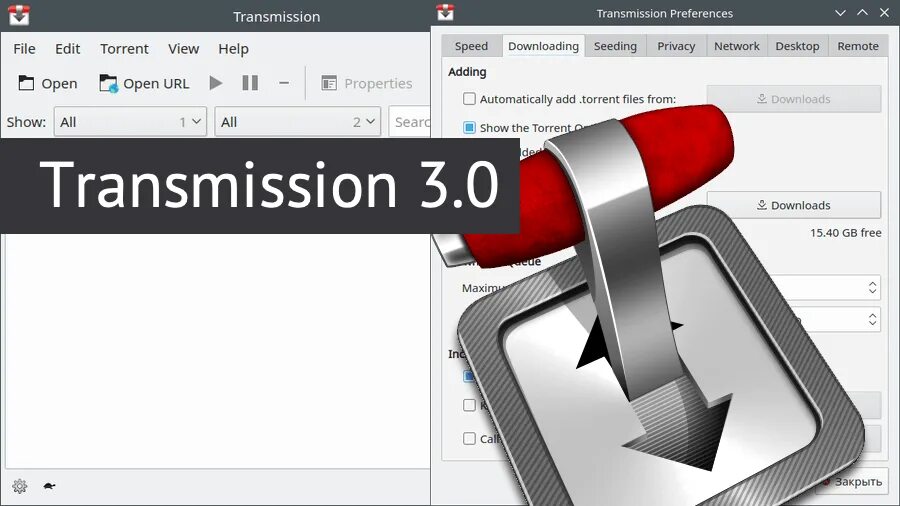Image resolution: width=900 pixels, height=506 pixels.
Task: Enable automatically add .torrent files checkbox
Action: pyautogui.click(x=470, y=99)
